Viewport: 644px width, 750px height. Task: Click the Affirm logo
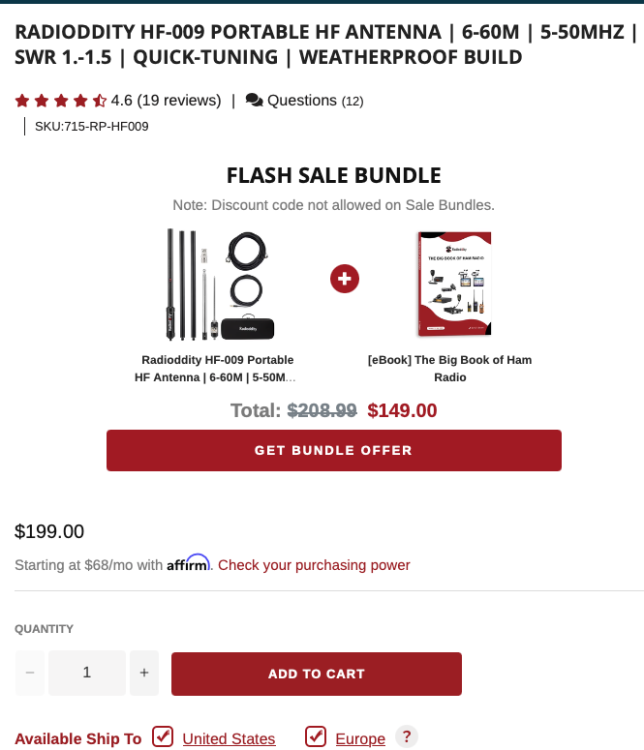(188, 563)
